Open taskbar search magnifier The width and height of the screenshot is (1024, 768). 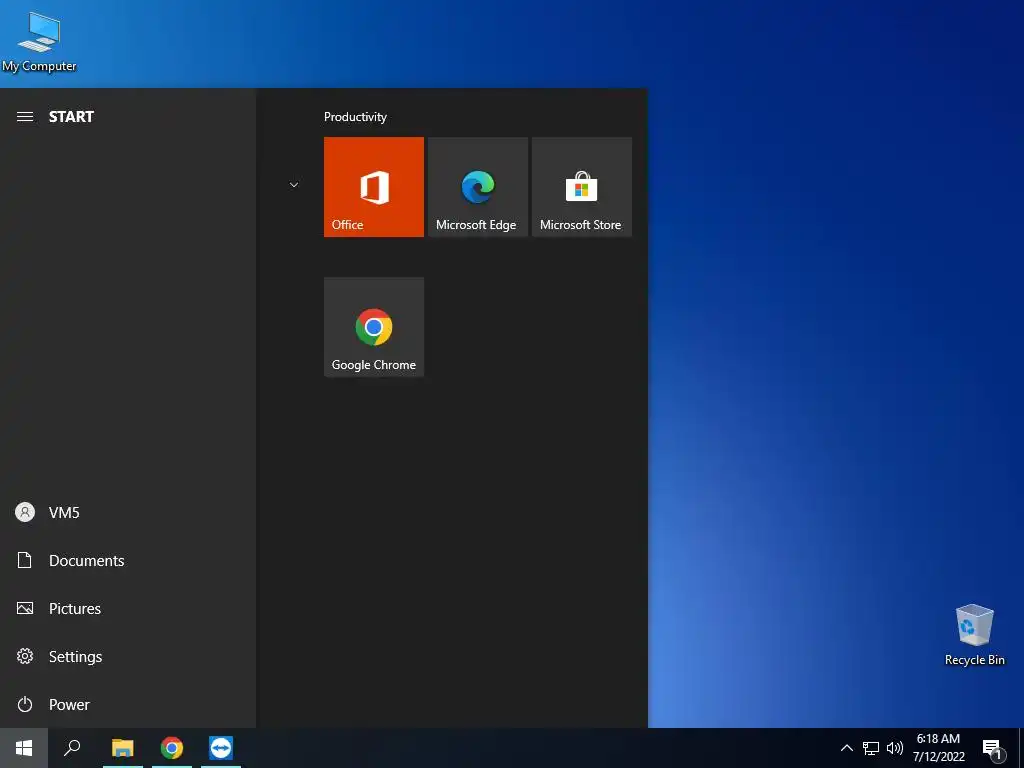(72, 748)
